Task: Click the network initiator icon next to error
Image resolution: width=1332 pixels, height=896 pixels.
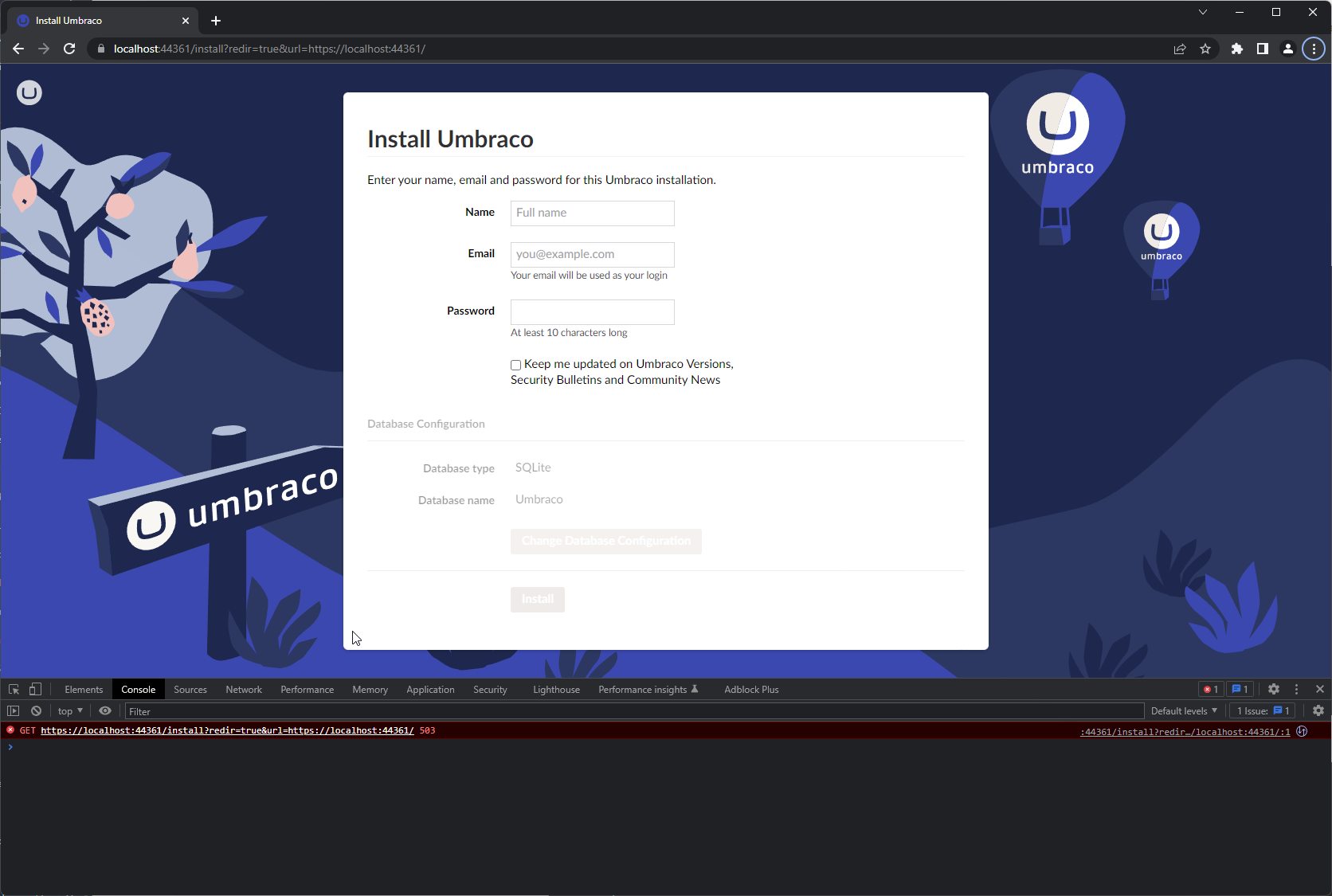Action: pyautogui.click(x=1302, y=731)
